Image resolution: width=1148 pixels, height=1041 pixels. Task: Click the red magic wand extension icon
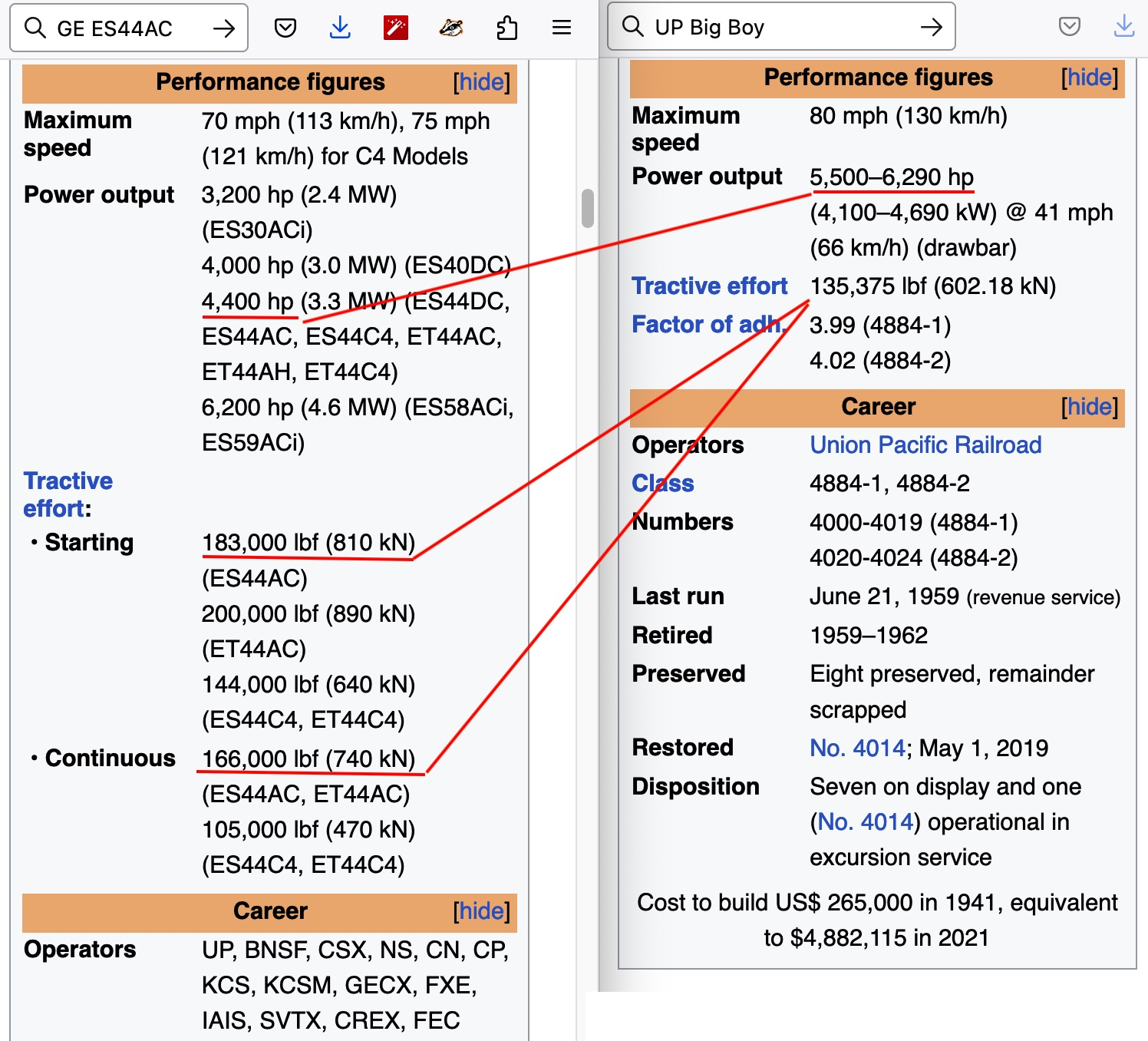(395, 28)
